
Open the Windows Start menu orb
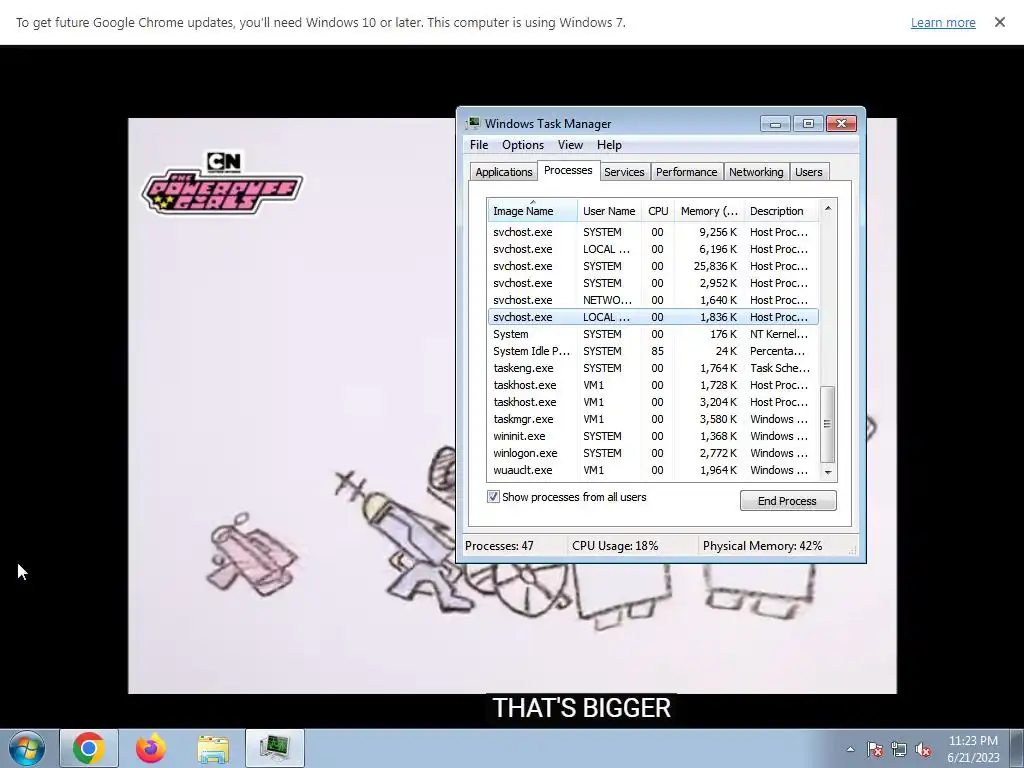click(x=27, y=748)
